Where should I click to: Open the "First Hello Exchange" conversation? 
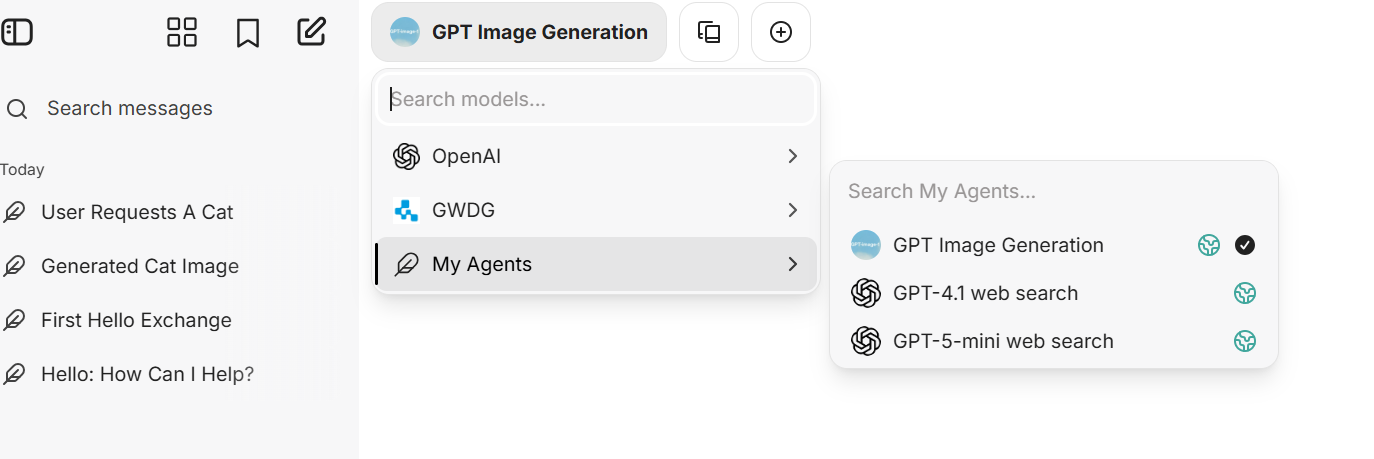pyautogui.click(x=136, y=320)
